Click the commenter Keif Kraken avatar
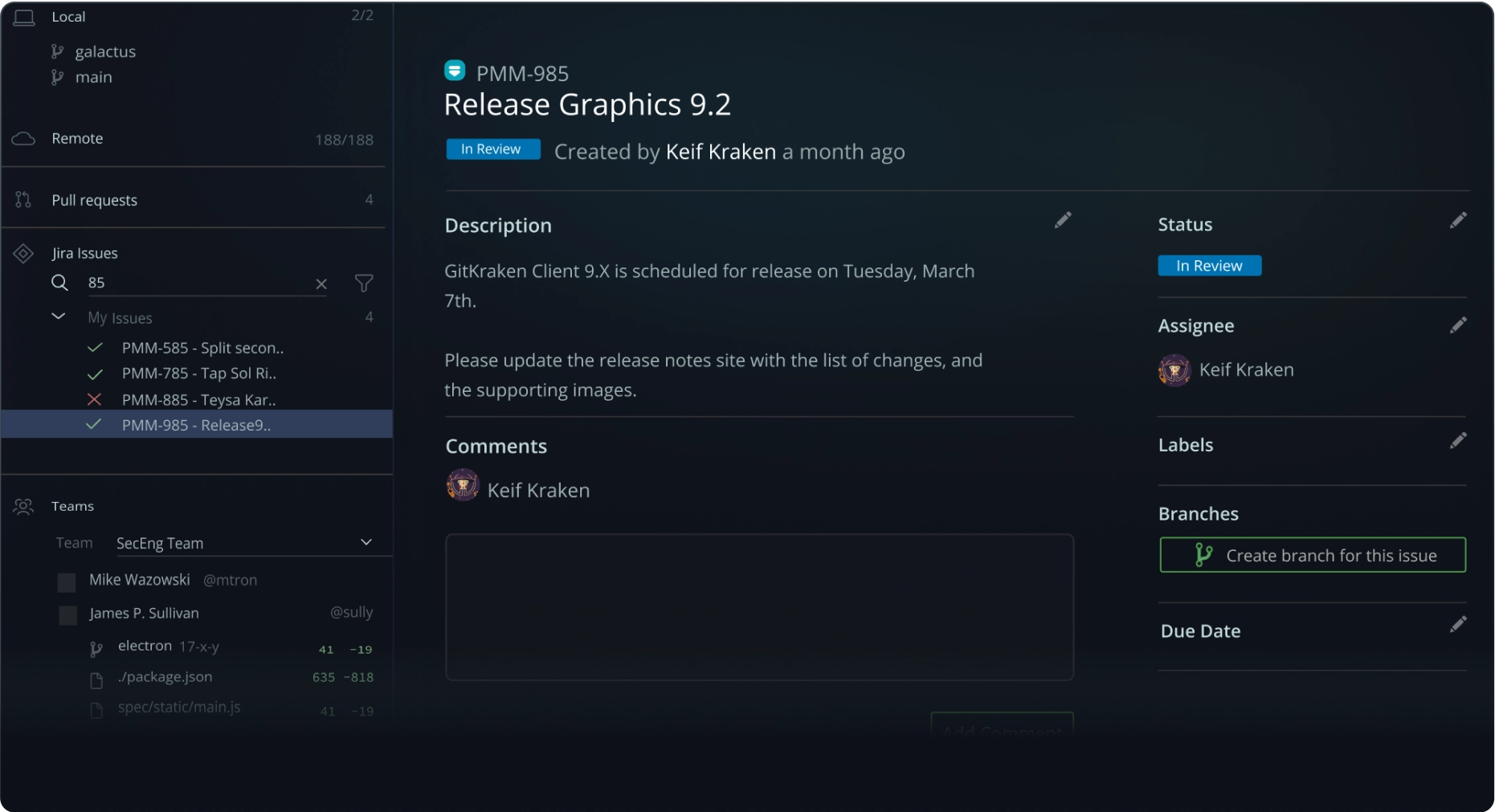Image resolution: width=1495 pixels, height=812 pixels. click(463, 485)
